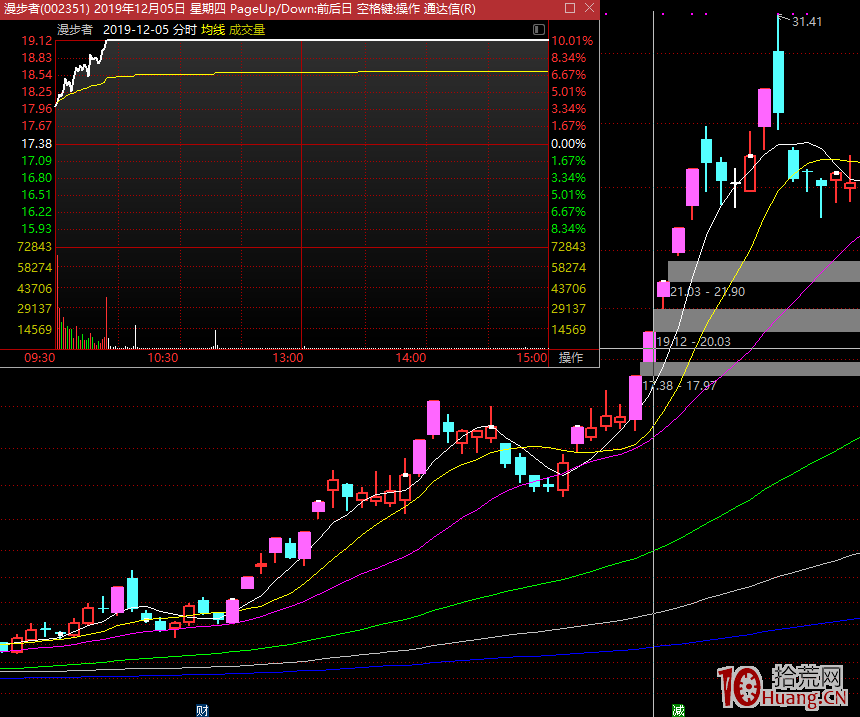
Task: Click the 31.41 high price marker
Action: (806, 21)
